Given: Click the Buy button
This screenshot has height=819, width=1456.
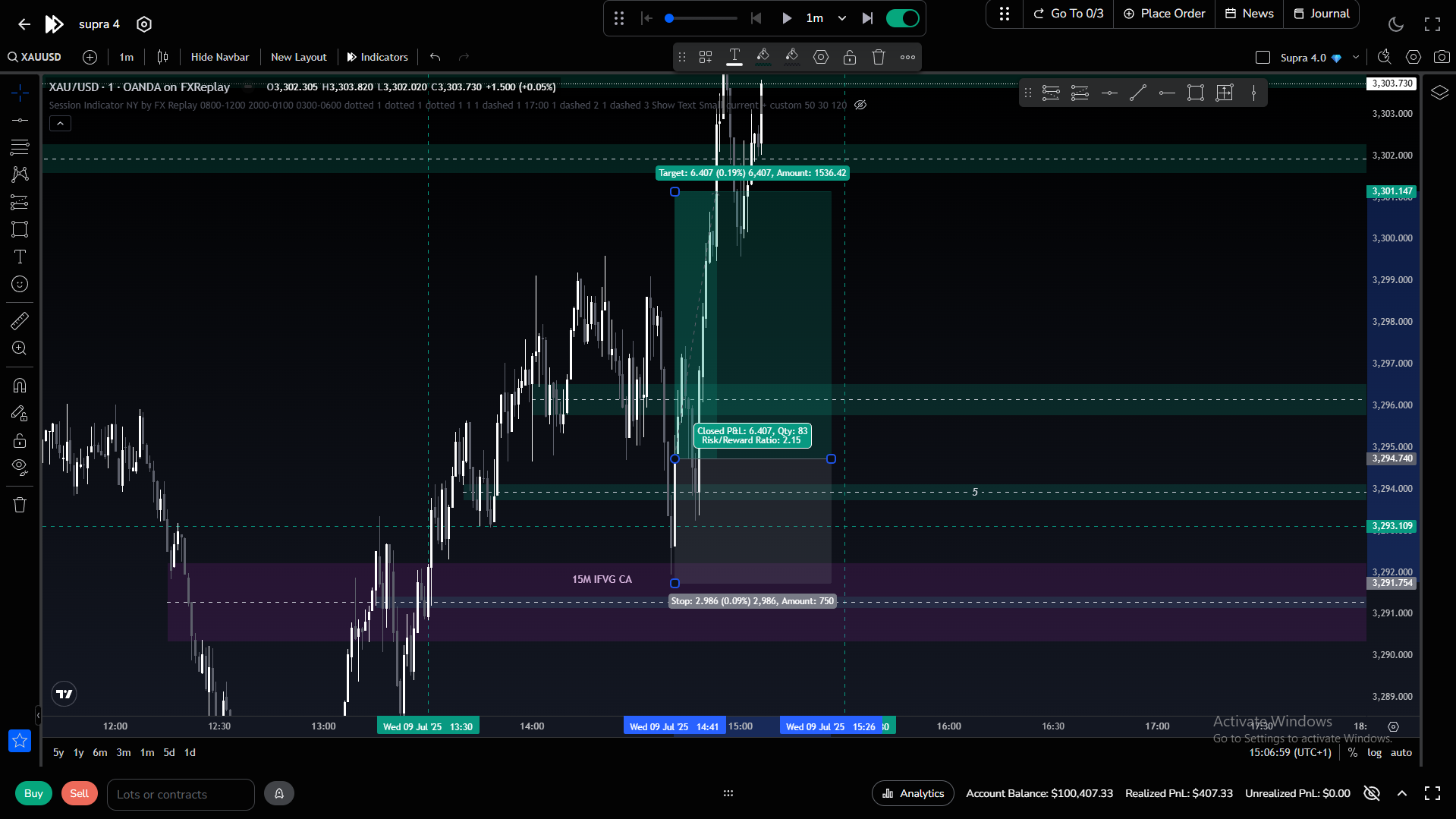Looking at the screenshot, I should point(33,793).
